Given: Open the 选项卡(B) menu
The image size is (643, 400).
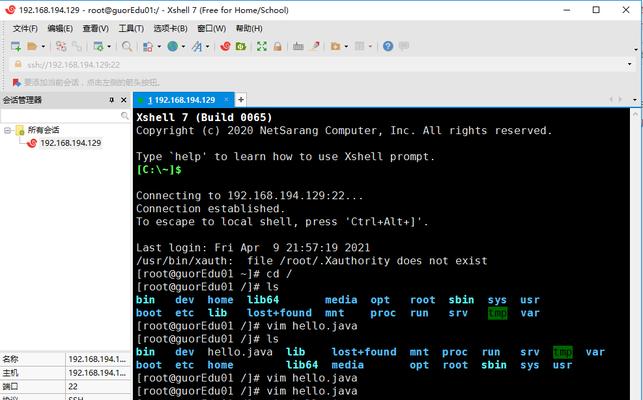Looking at the screenshot, I should (x=171, y=28).
